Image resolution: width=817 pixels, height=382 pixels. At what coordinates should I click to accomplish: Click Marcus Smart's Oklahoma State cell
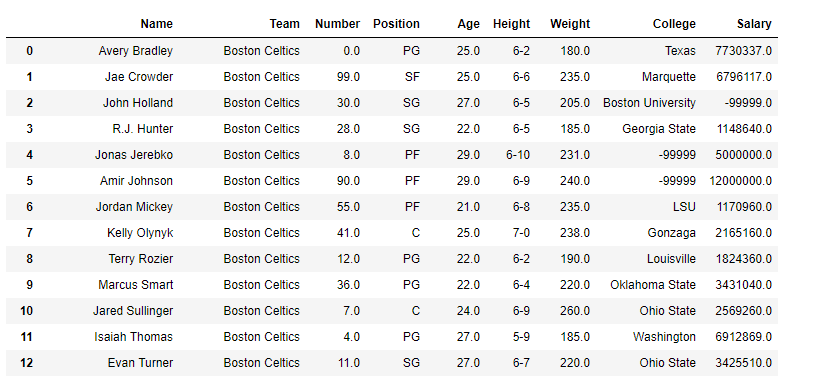pos(653,285)
